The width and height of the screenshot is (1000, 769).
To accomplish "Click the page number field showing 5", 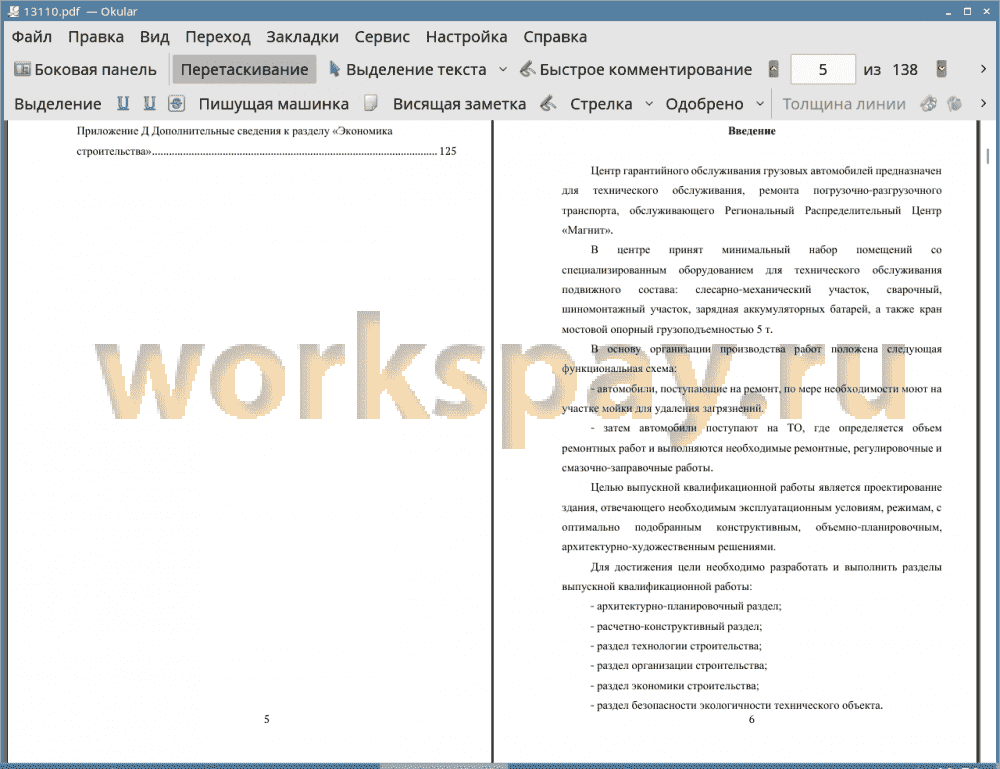I will [x=823, y=70].
